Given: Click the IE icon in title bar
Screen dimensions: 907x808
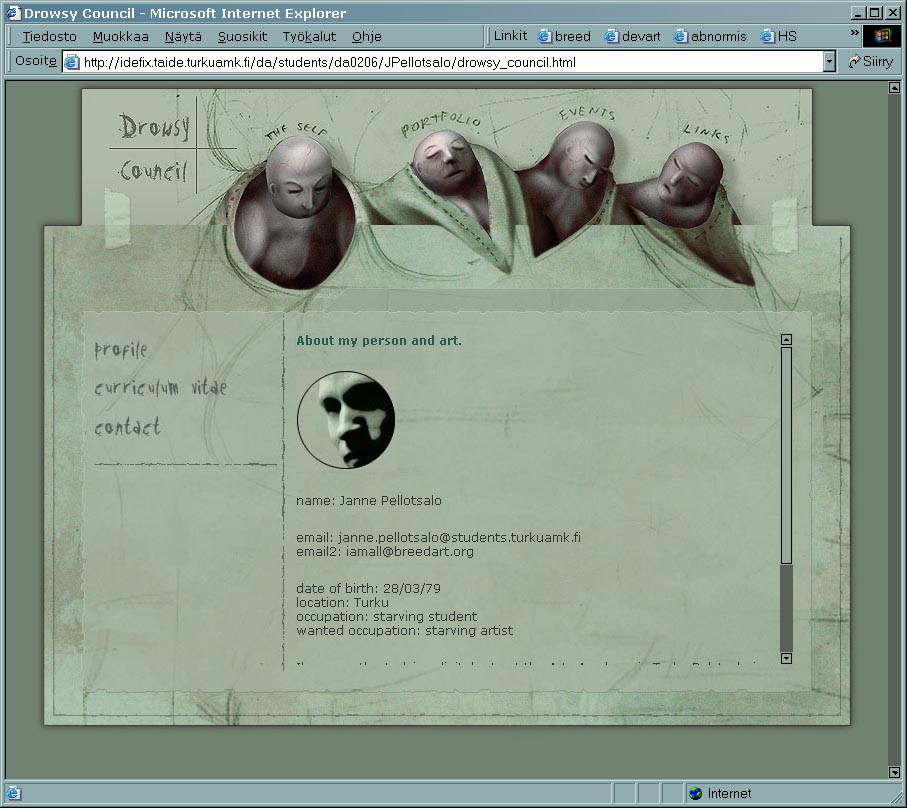Looking at the screenshot, I should (x=13, y=13).
